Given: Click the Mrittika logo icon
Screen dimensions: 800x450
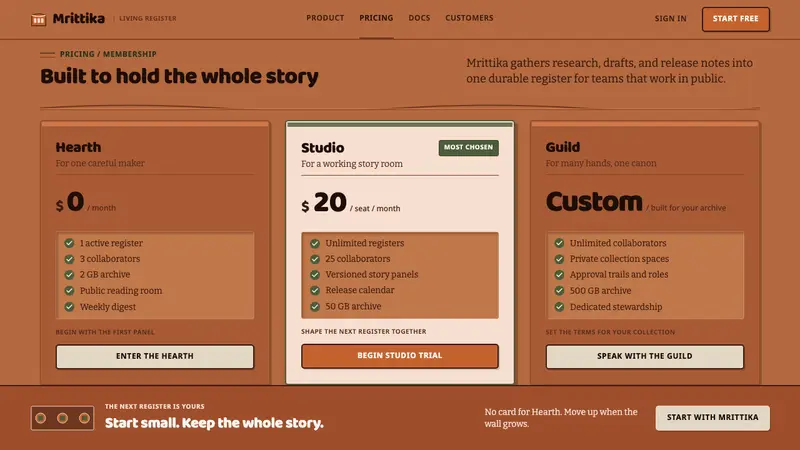Looking at the screenshot, I should 38,19.
